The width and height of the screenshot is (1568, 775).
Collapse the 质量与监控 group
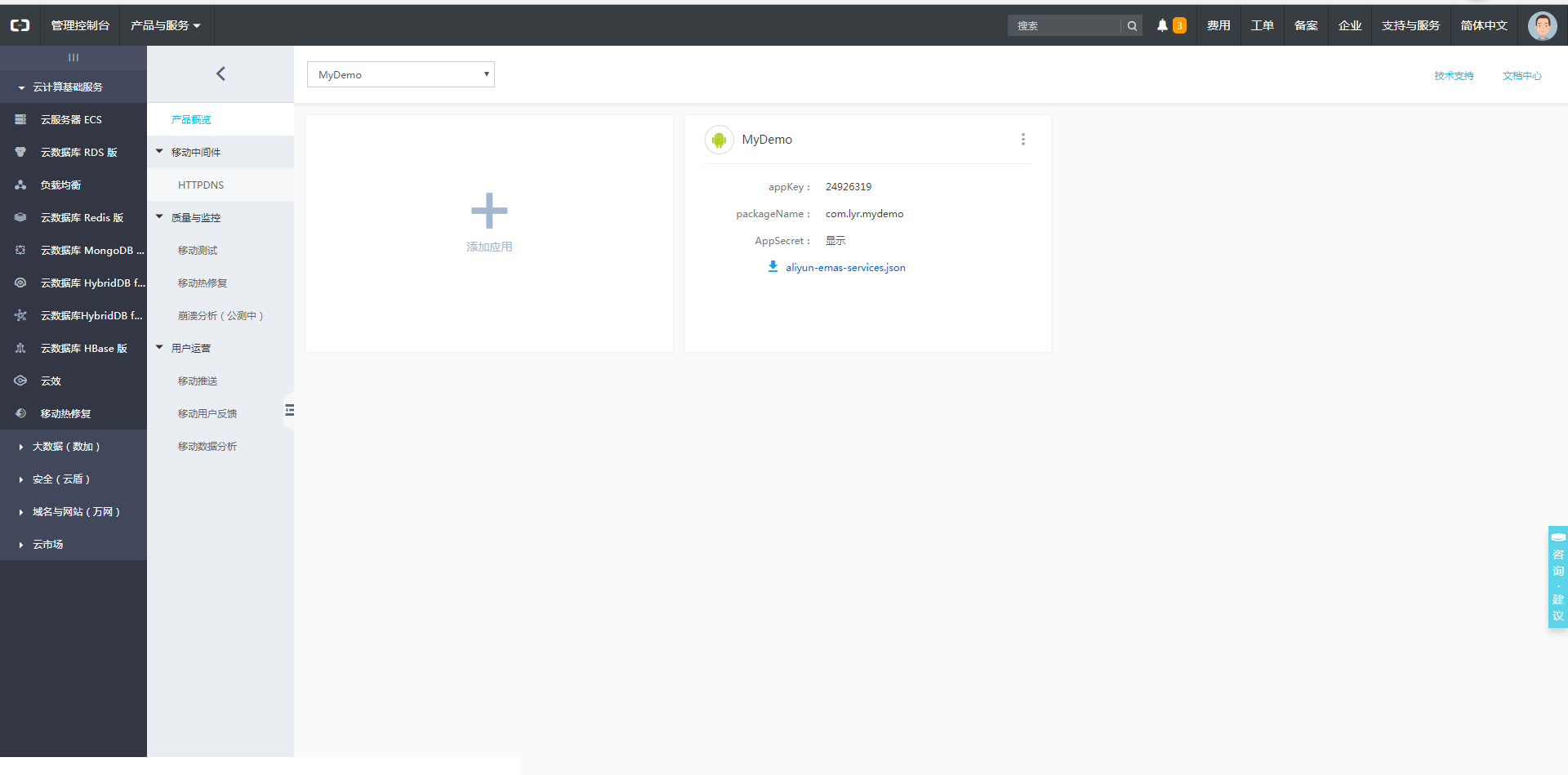coord(220,217)
